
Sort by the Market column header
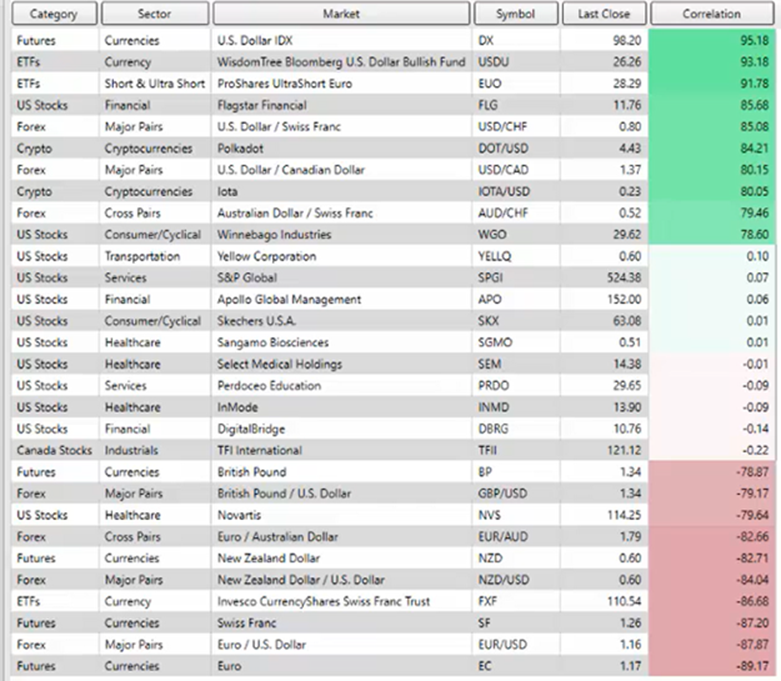tap(341, 14)
